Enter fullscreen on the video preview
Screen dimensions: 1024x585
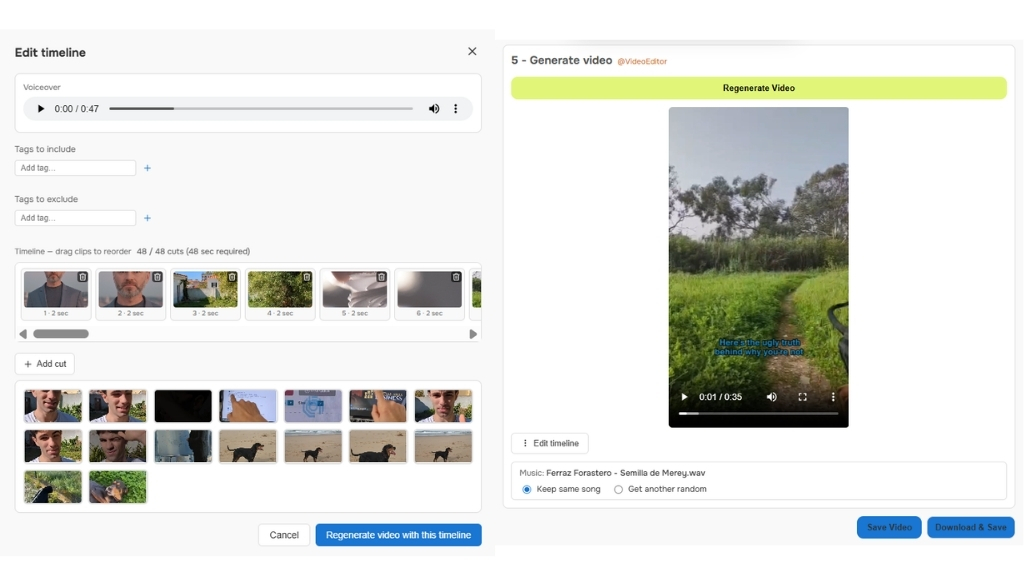[803, 397]
